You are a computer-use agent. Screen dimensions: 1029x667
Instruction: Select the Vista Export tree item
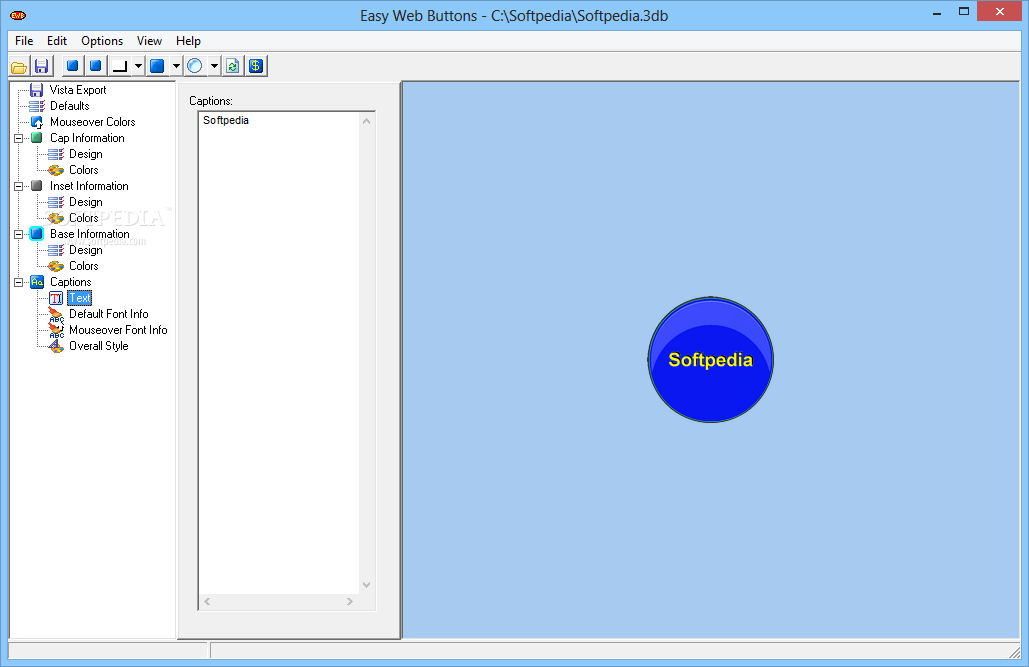[x=78, y=90]
